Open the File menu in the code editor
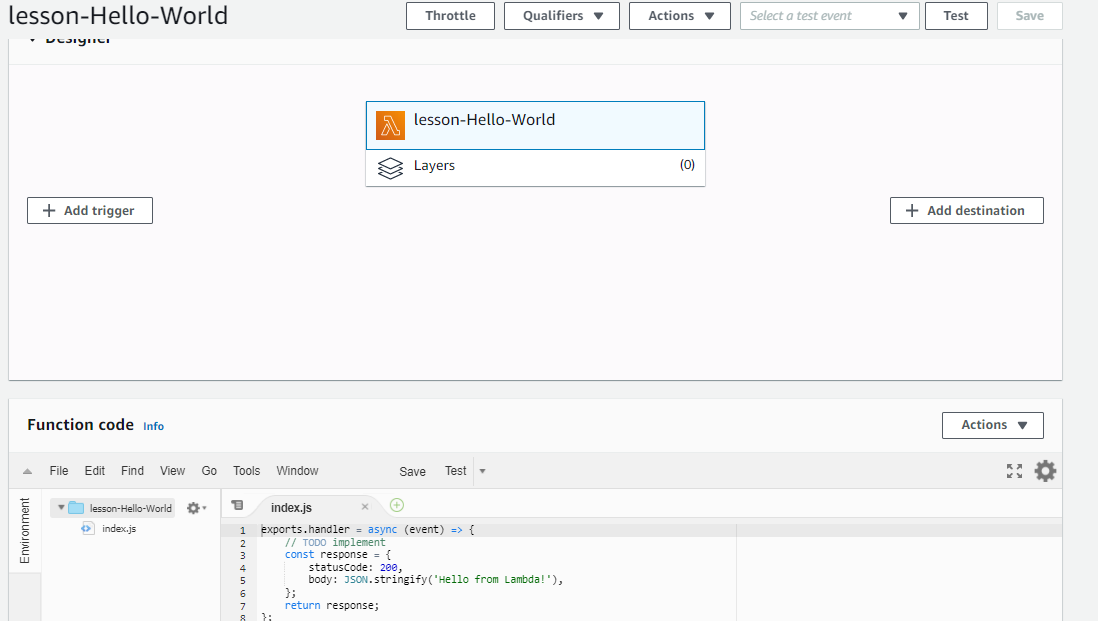Viewport: 1098px width, 621px height. coord(58,470)
